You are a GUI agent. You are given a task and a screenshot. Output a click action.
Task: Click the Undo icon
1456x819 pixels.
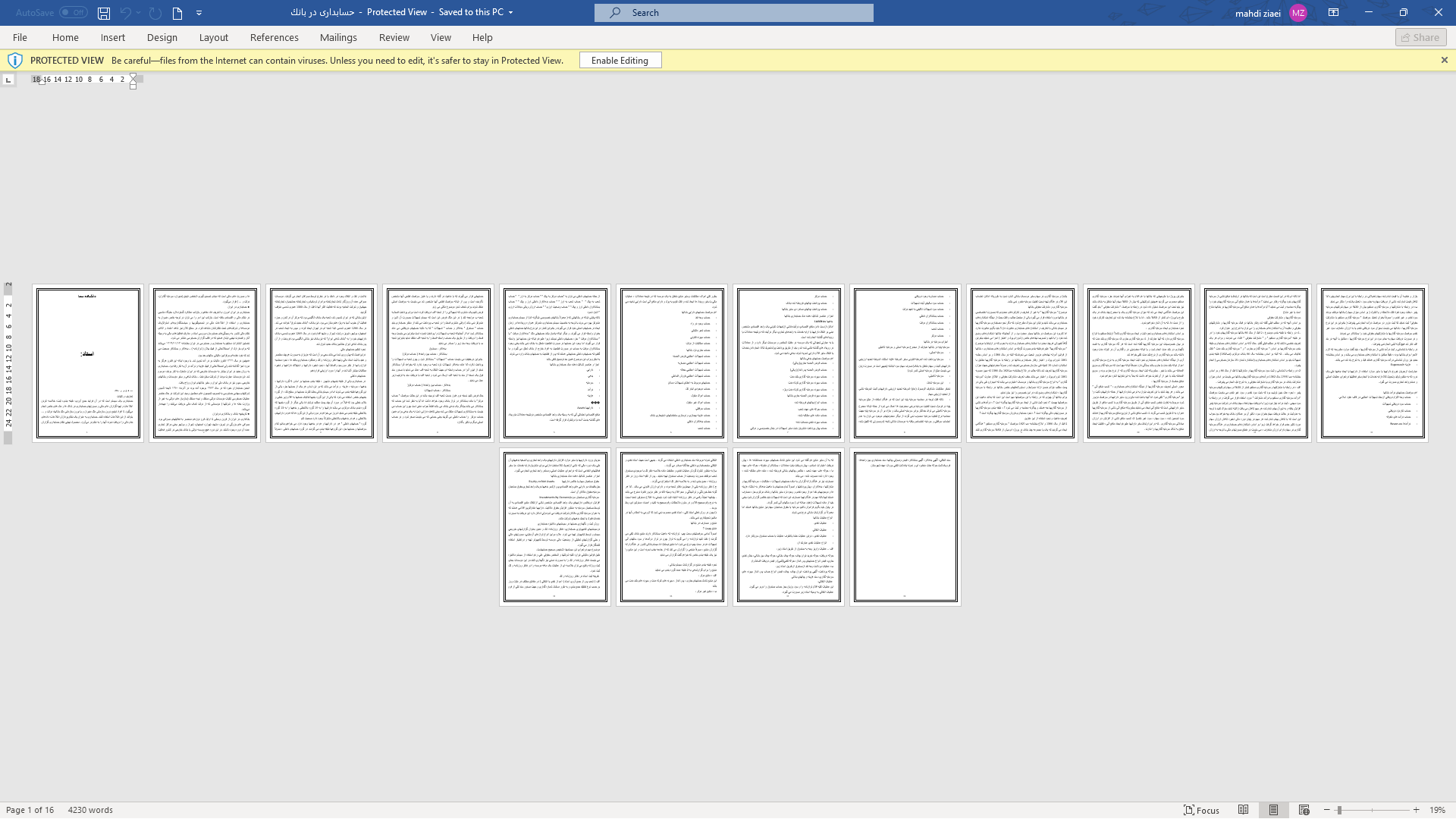click(126, 13)
